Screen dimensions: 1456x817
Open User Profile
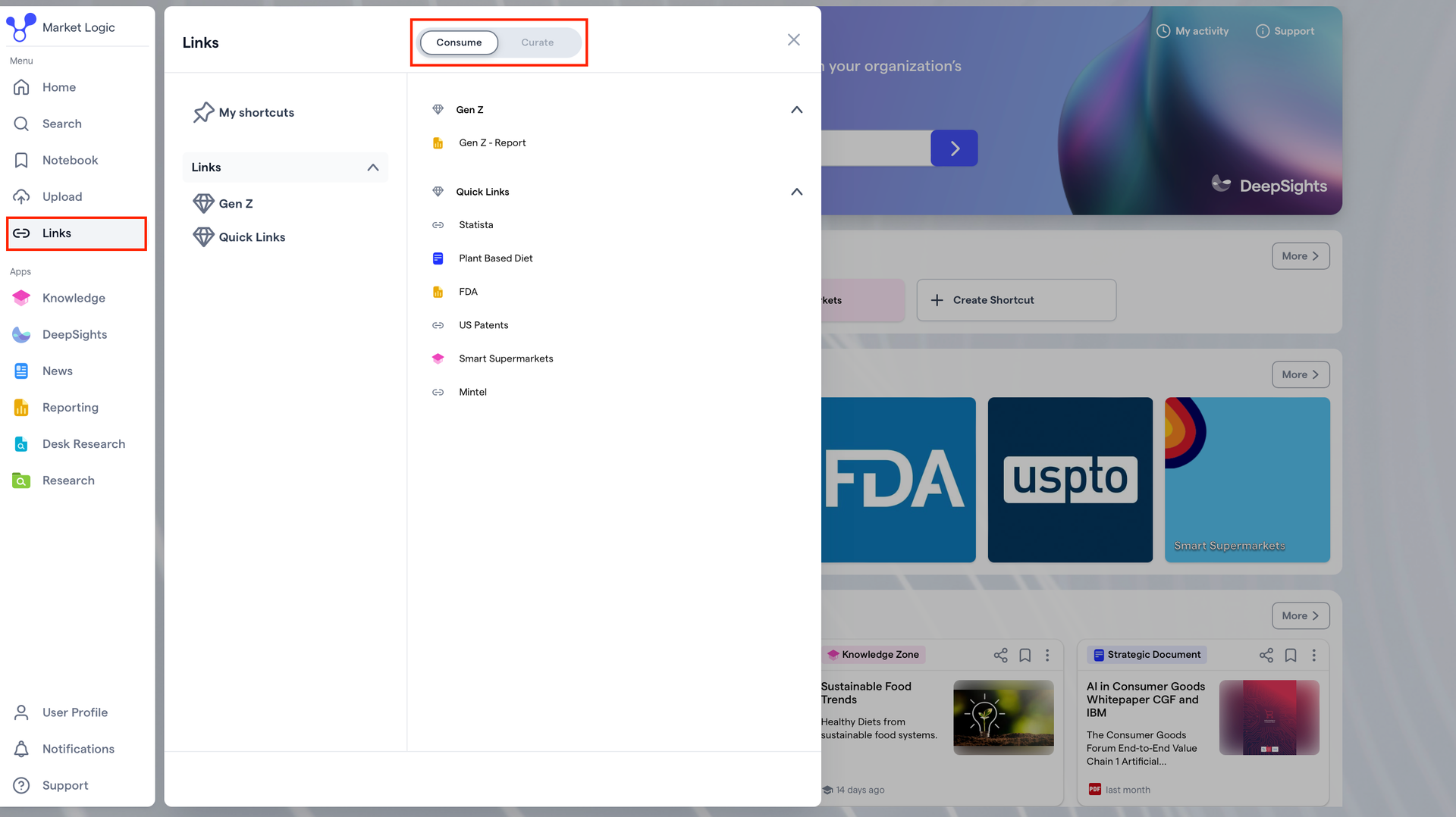coord(76,712)
